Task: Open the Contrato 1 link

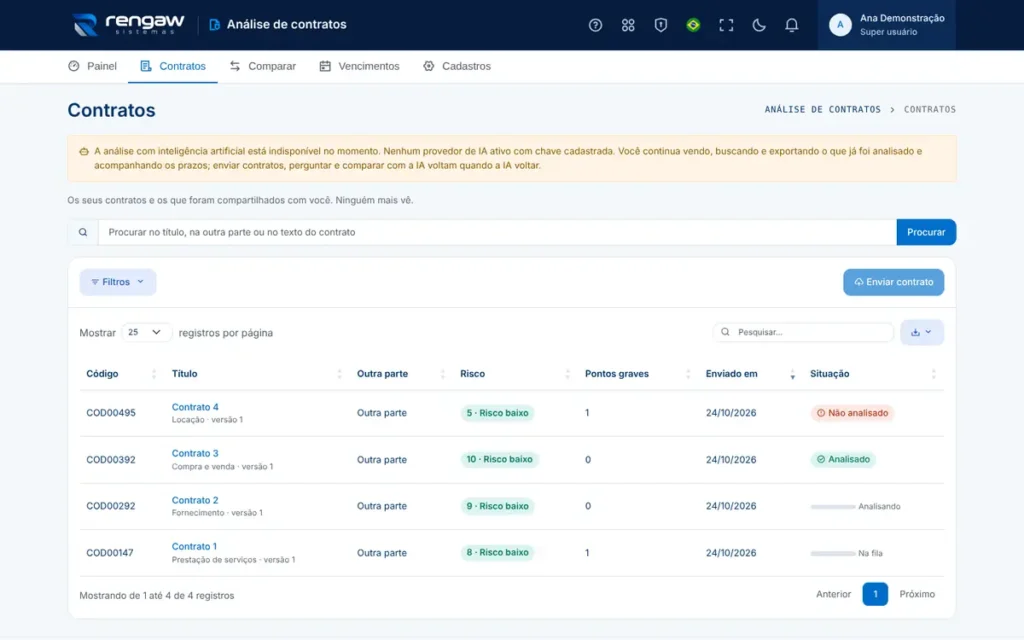Action: click(194, 546)
